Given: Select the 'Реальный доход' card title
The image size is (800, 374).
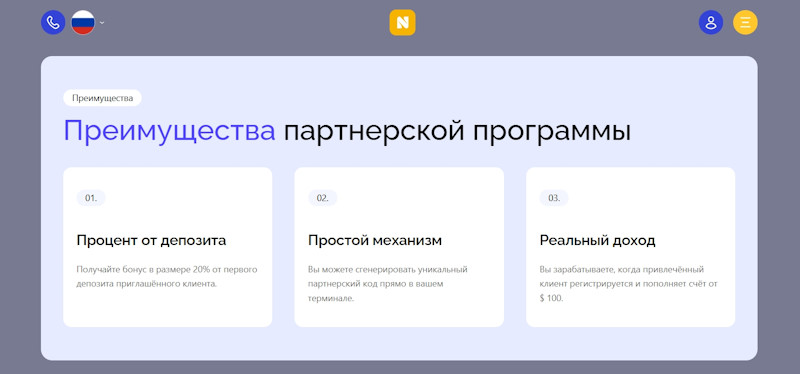Looking at the screenshot, I should tap(597, 241).
